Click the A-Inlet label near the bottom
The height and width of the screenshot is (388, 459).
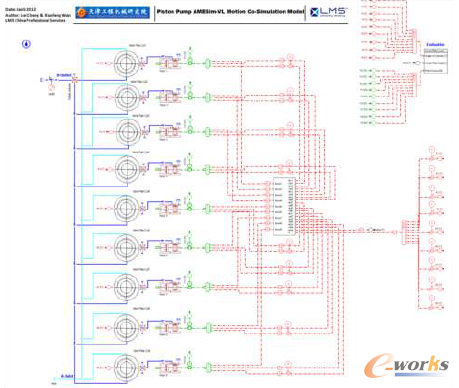tap(67, 376)
